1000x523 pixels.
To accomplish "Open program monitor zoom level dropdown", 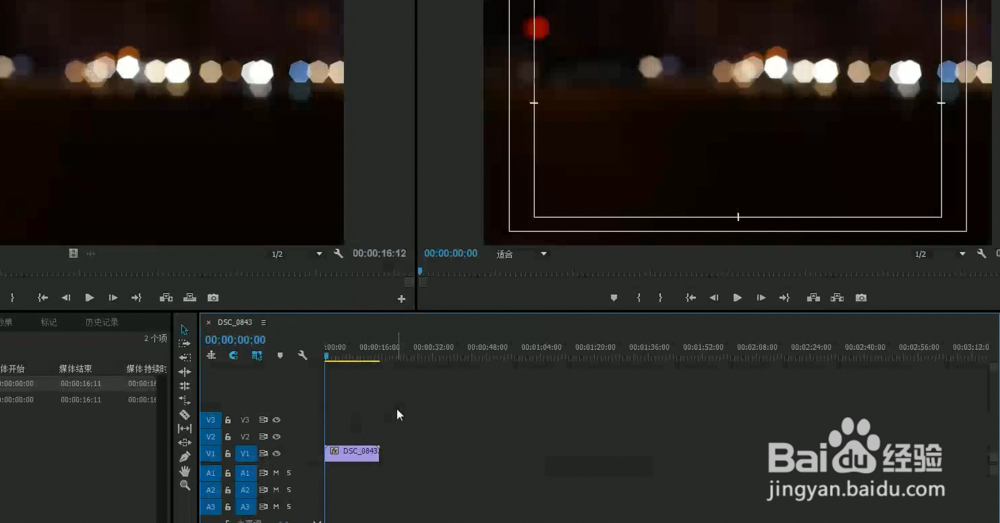I will (522, 254).
